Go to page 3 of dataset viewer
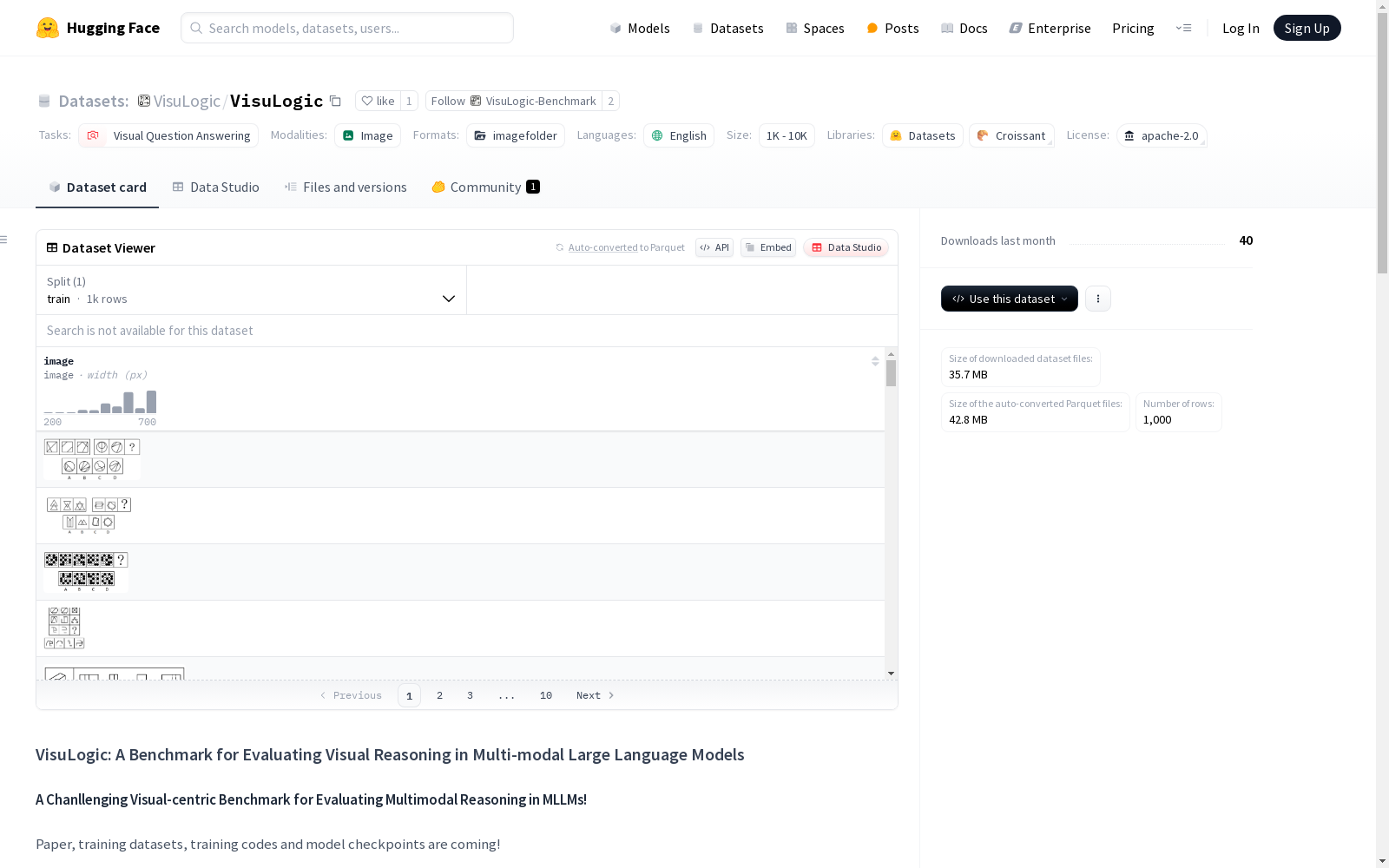 471,695
